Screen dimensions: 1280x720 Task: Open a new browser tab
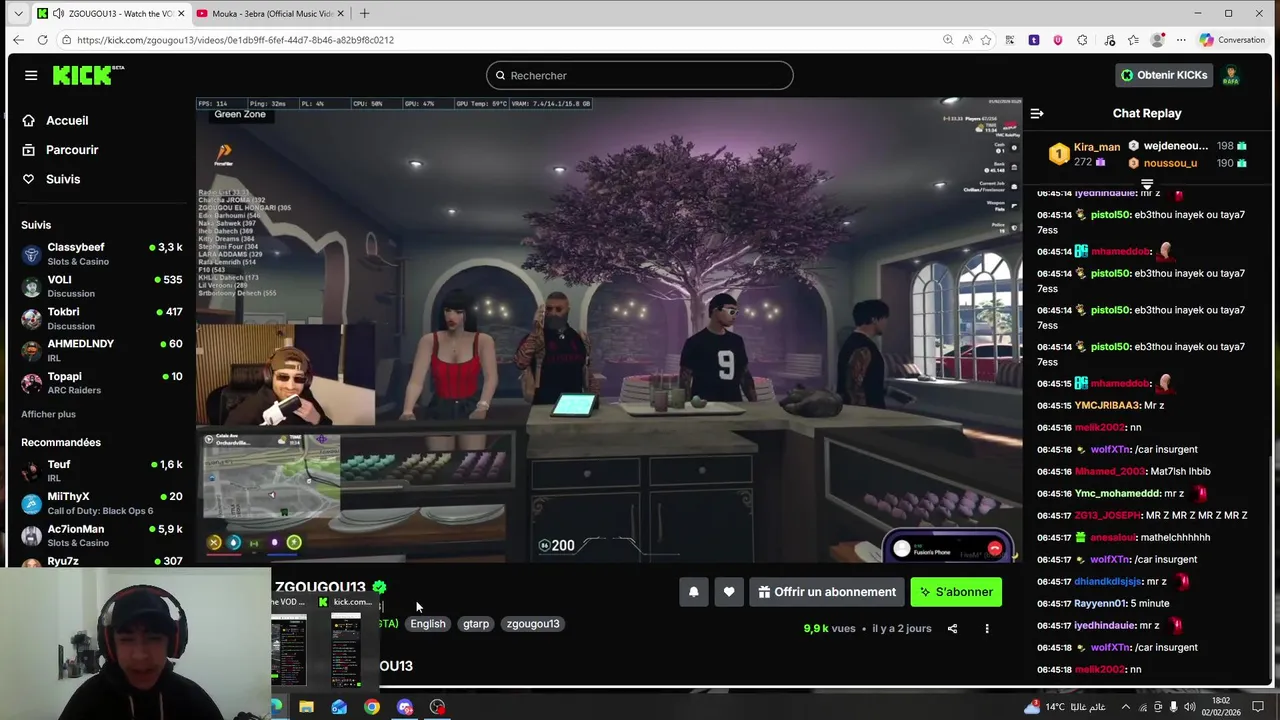coord(364,13)
